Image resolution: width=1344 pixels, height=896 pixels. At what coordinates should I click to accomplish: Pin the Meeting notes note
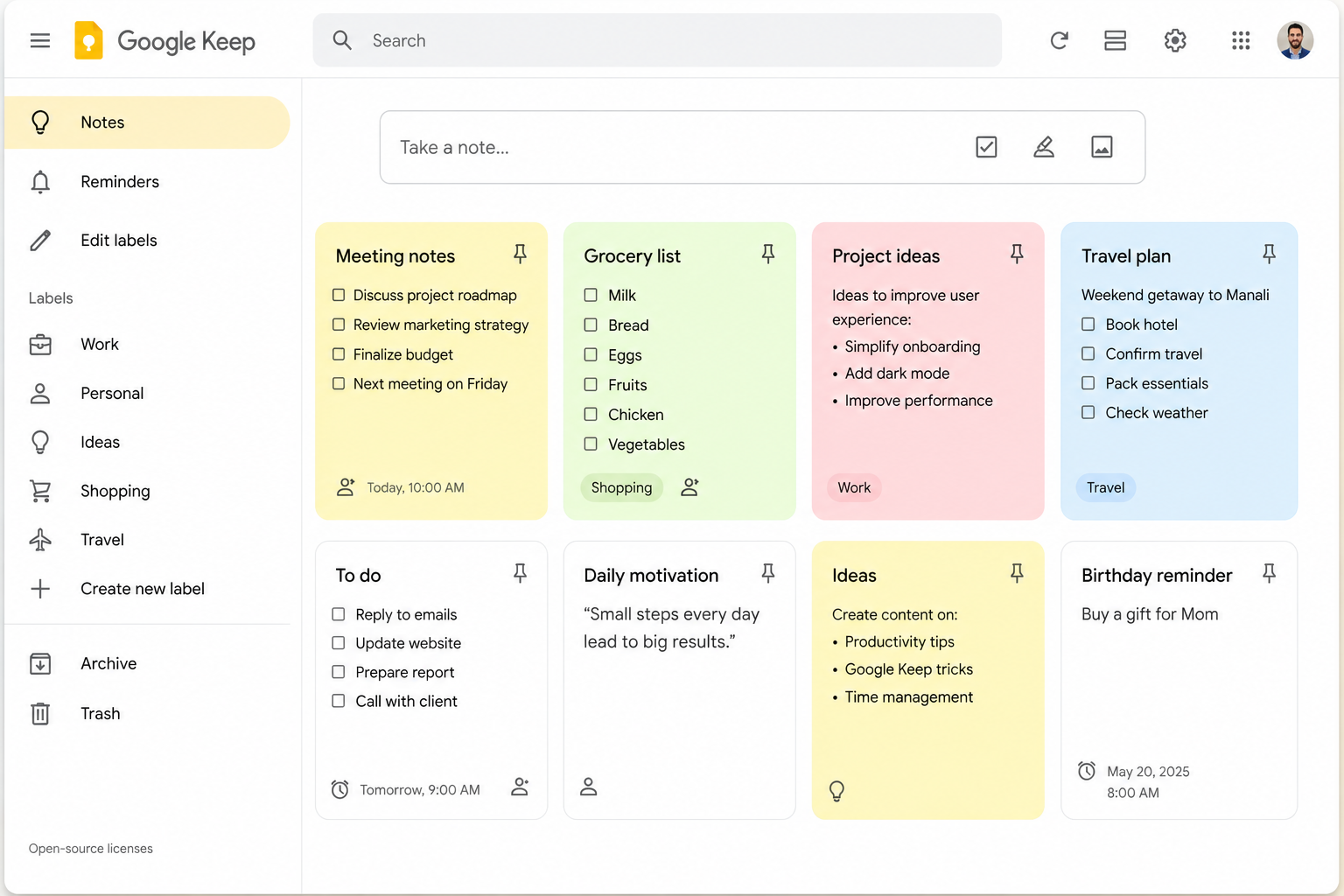520,254
